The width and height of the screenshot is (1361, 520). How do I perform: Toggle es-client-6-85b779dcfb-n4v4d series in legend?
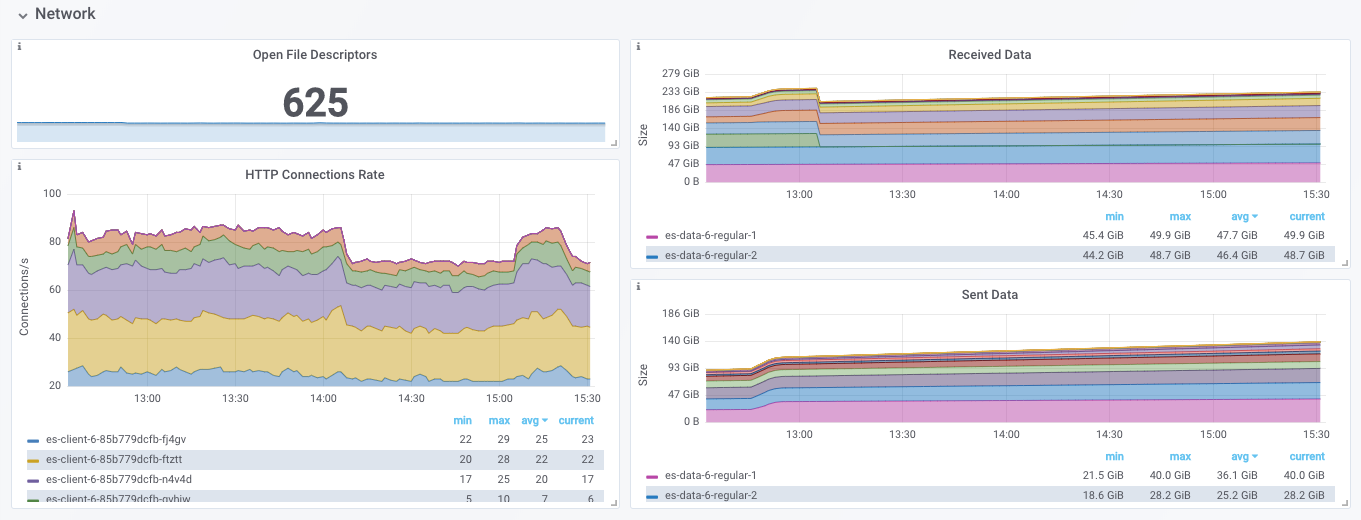coord(118,479)
